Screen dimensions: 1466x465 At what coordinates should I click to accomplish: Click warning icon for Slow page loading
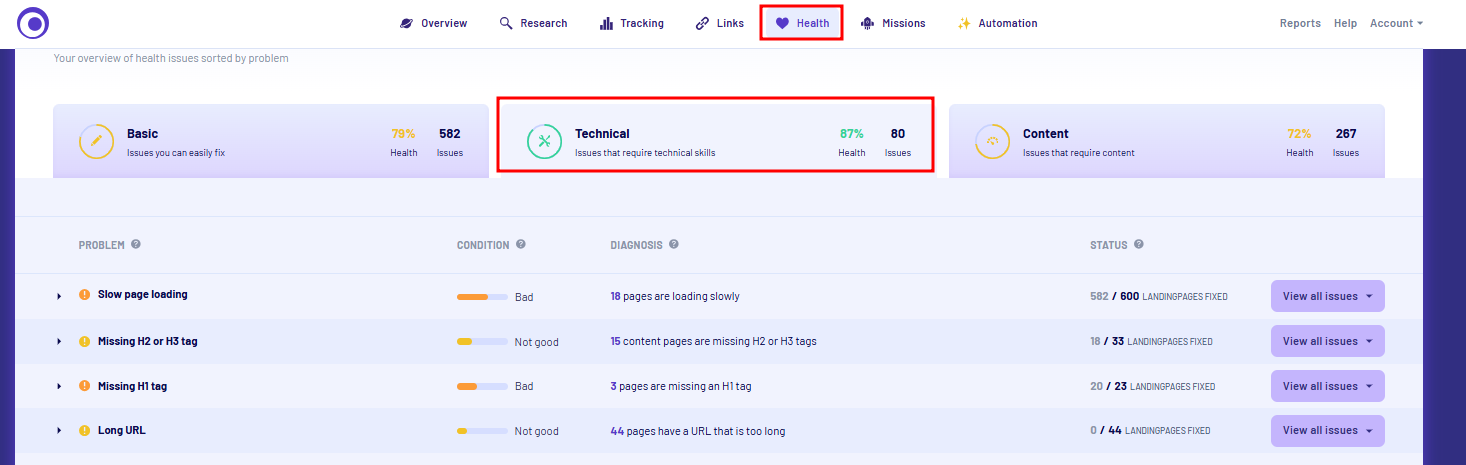tap(85, 295)
